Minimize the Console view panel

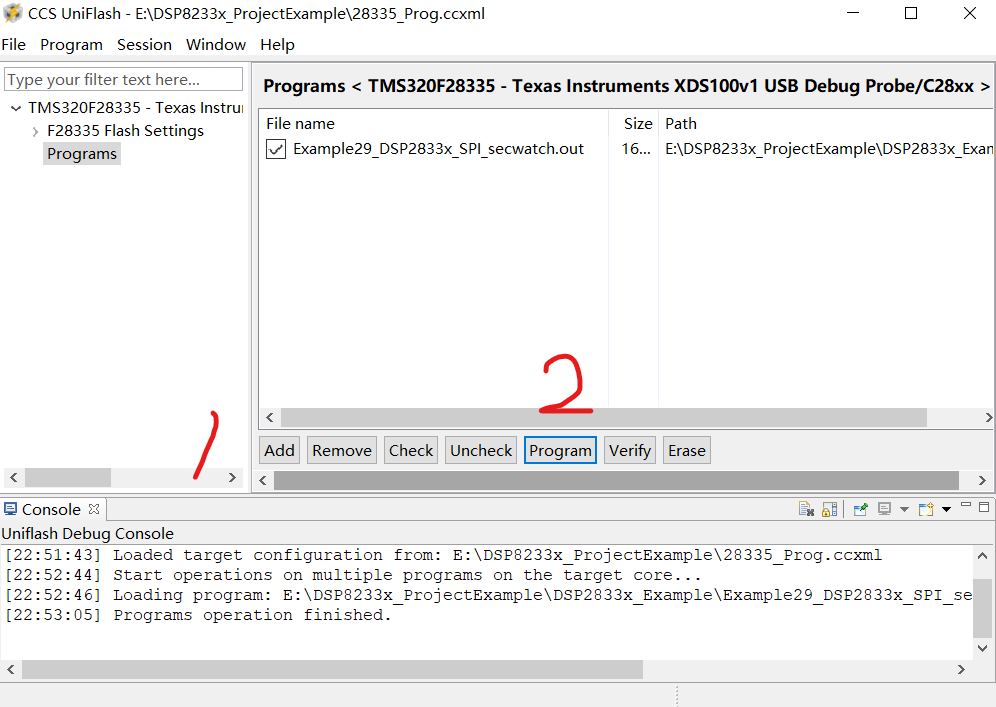(966, 505)
